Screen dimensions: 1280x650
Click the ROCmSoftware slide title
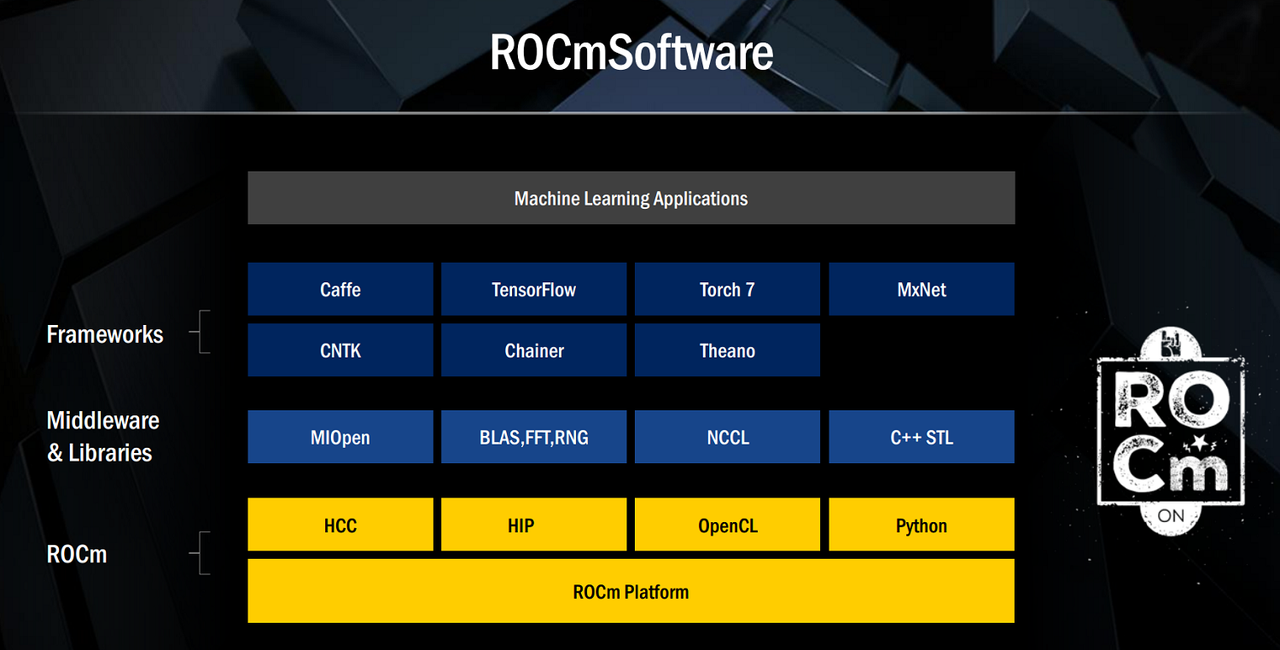[631, 52]
